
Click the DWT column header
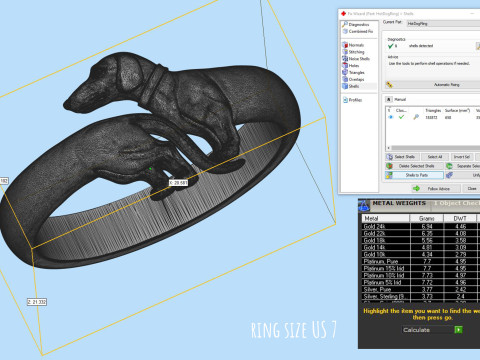tap(460, 218)
